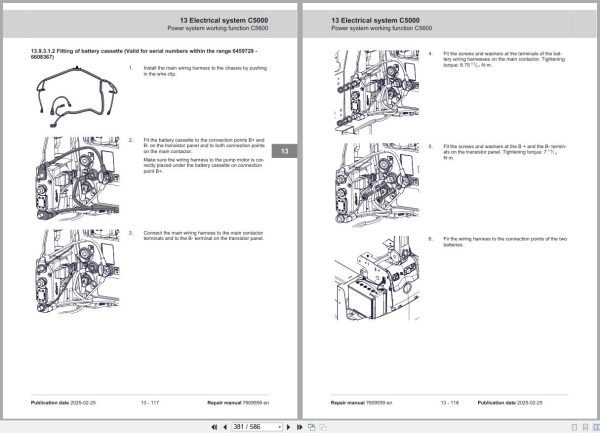Click the two batteries illustration for step 6
600x433 pixels.
[377, 278]
